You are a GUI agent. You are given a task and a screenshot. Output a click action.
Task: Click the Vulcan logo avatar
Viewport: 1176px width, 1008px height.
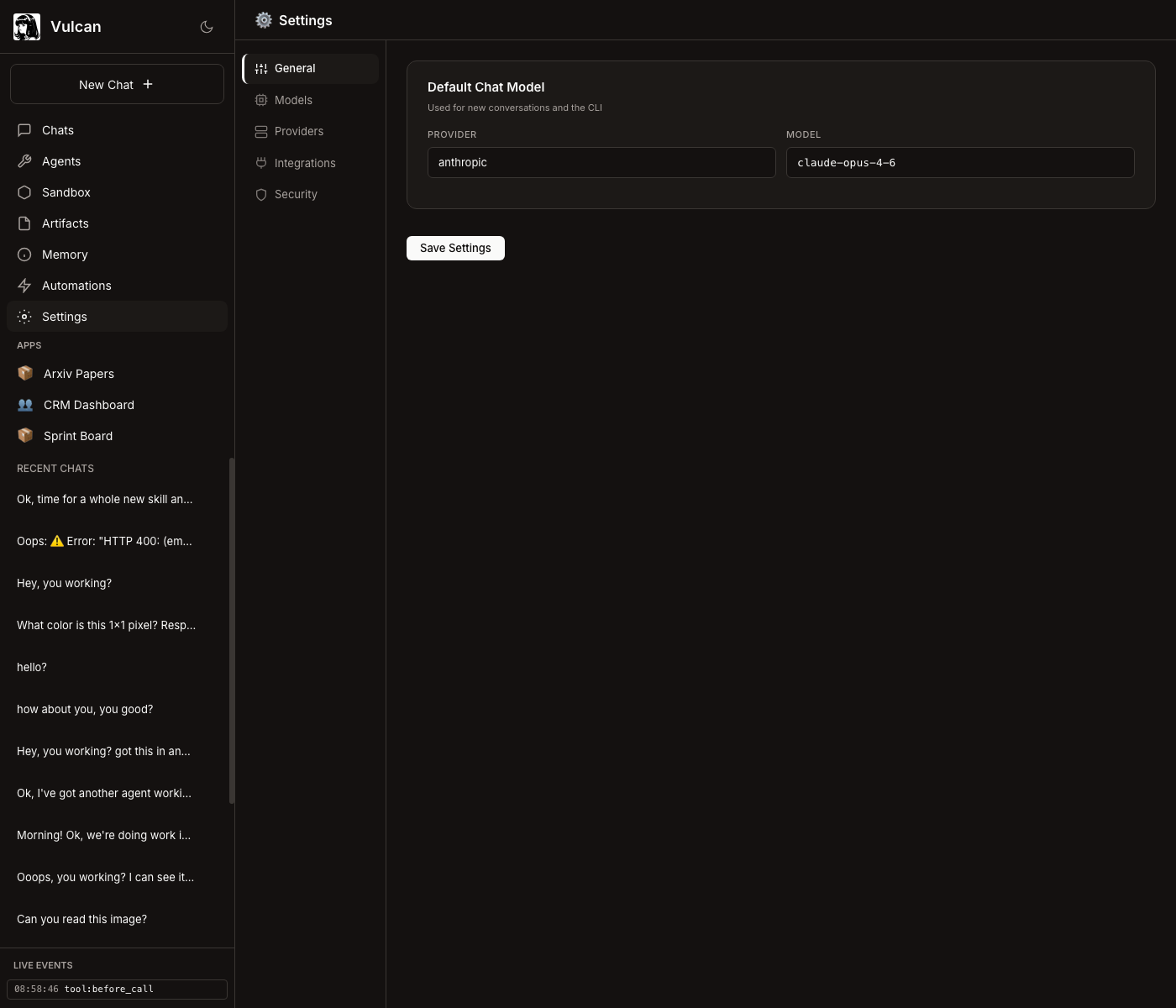point(27,27)
